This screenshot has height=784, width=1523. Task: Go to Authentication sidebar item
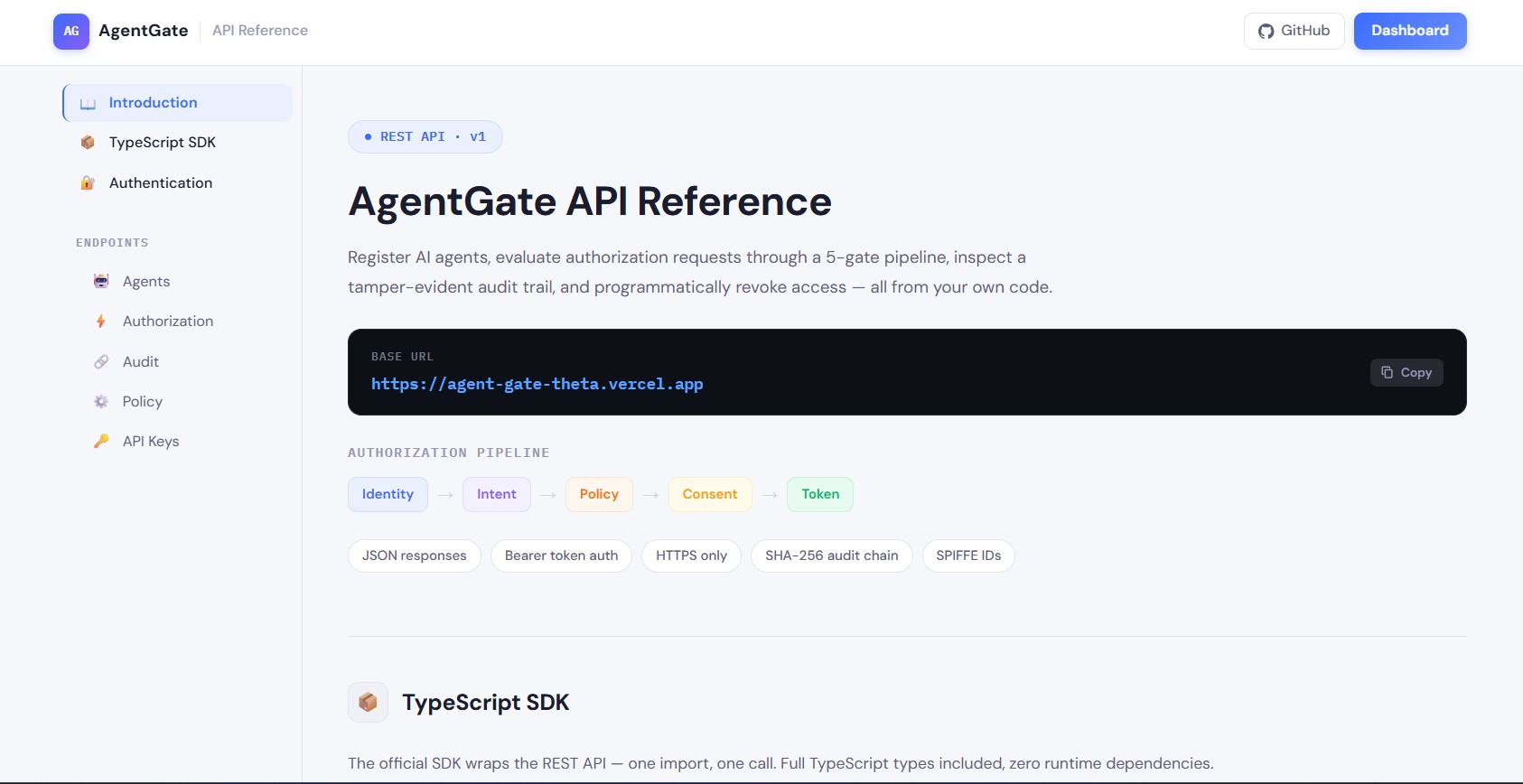click(x=178, y=182)
